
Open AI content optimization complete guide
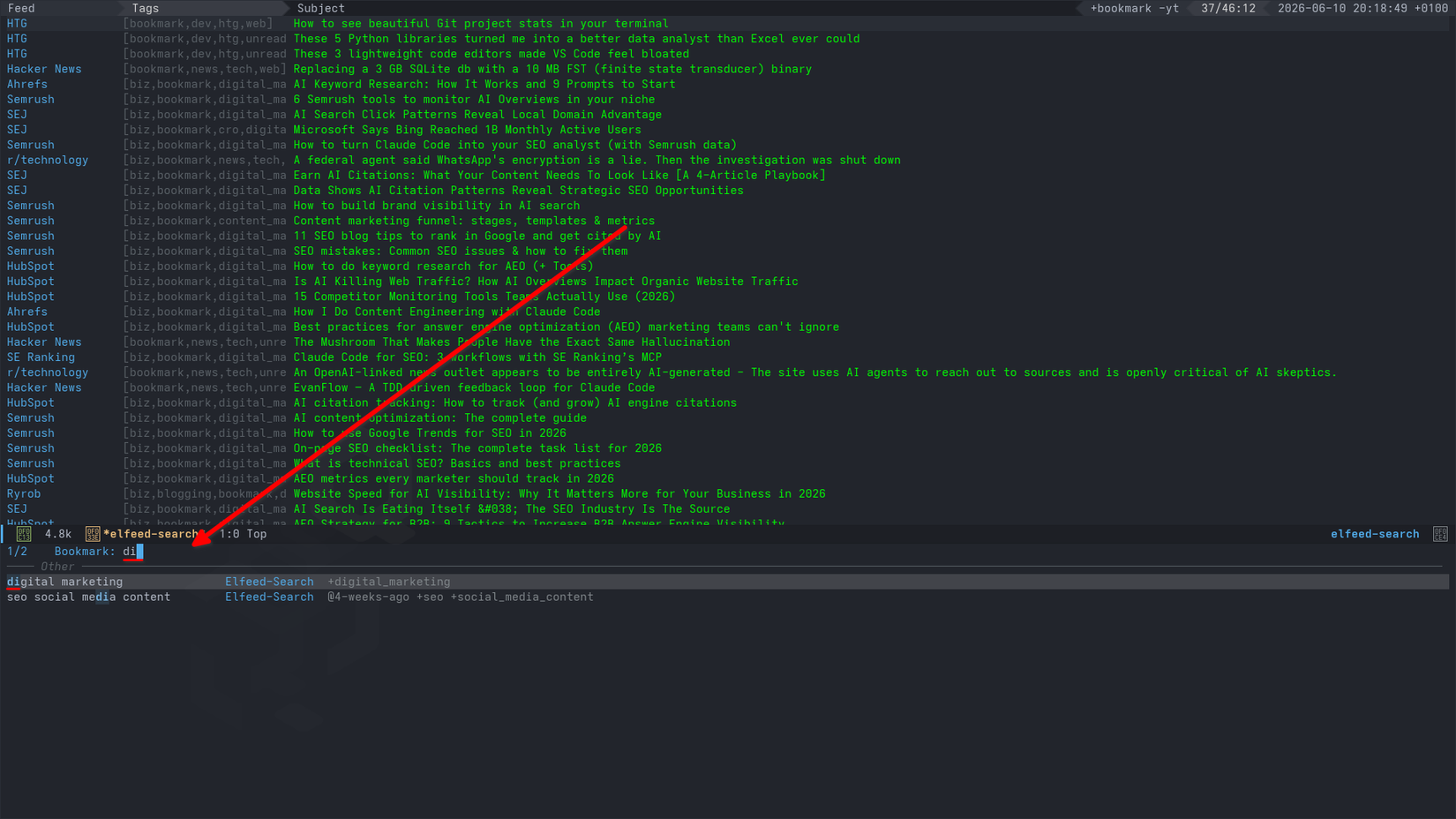click(x=440, y=418)
